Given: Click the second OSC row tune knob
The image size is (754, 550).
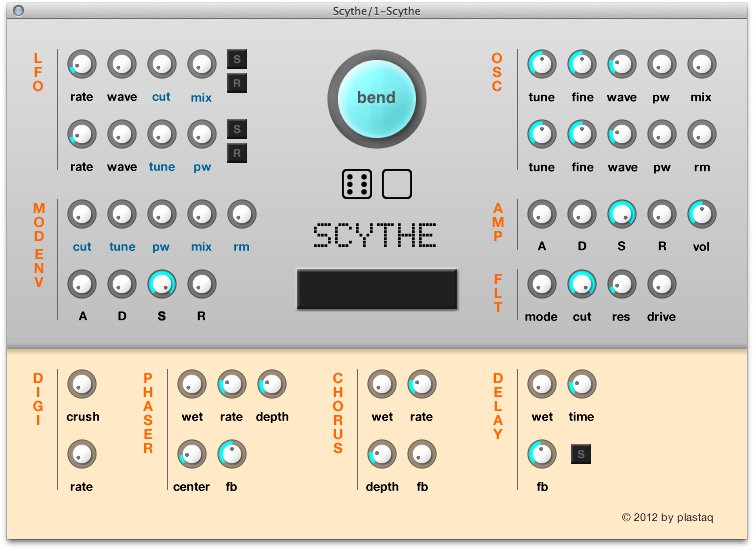Looking at the screenshot, I should click(x=542, y=134).
